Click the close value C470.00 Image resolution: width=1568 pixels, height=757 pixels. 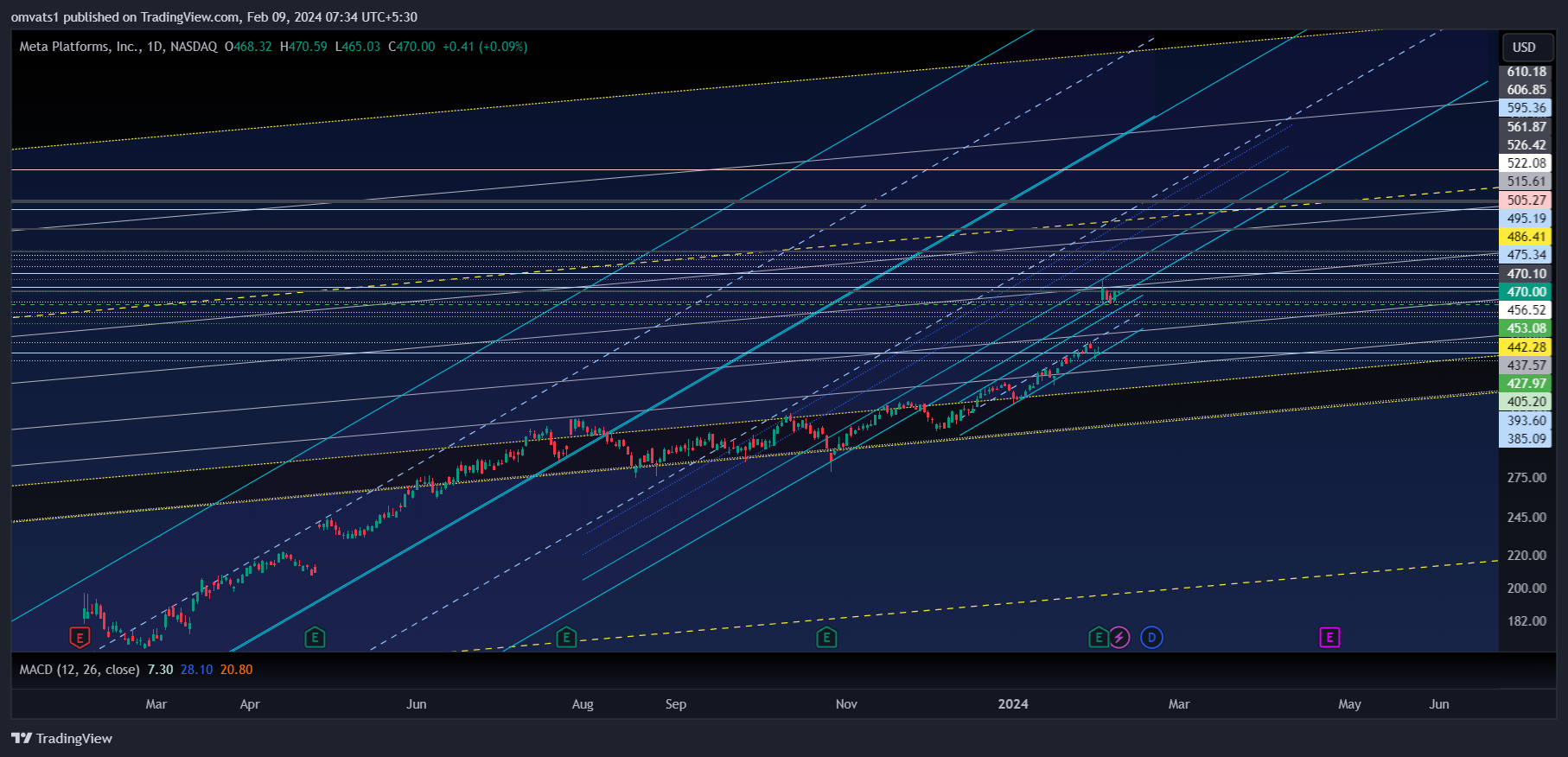(x=411, y=47)
